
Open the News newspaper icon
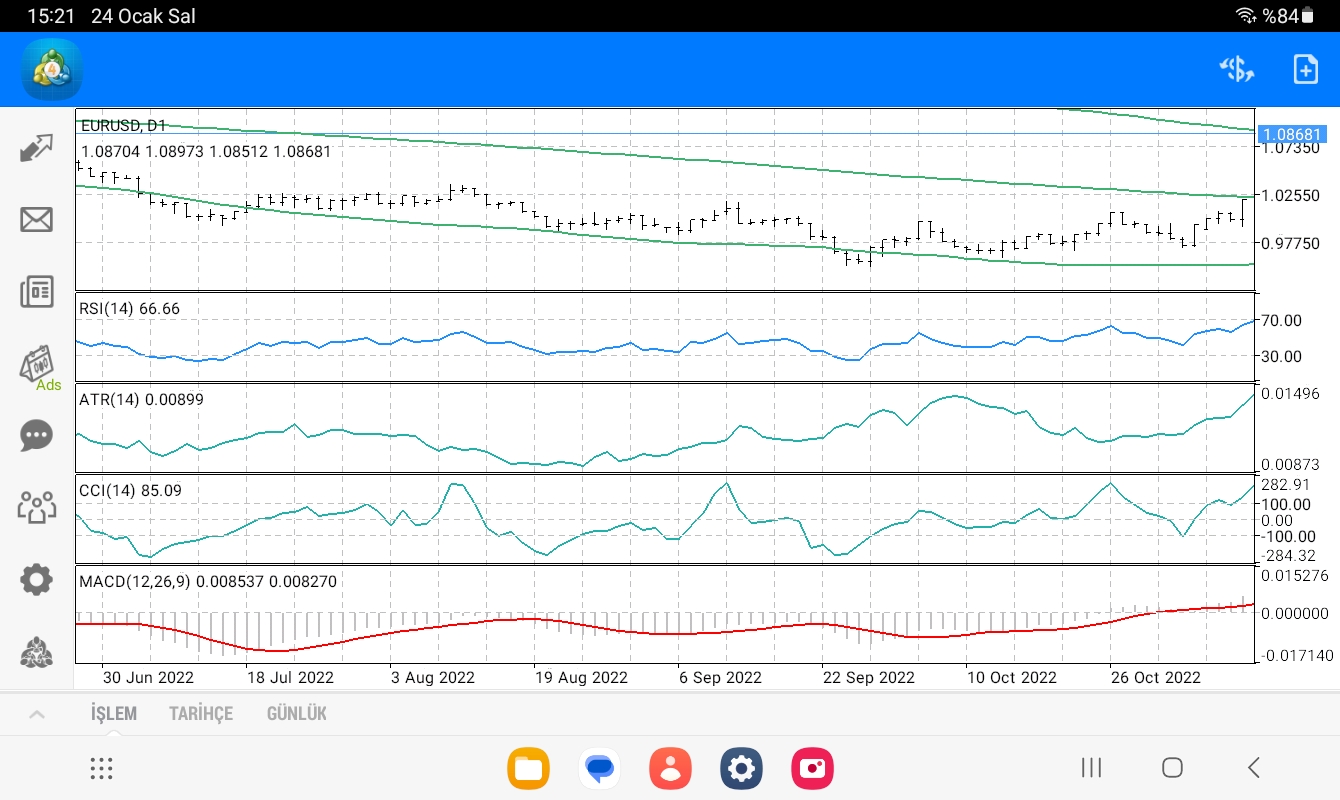coord(36,292)
